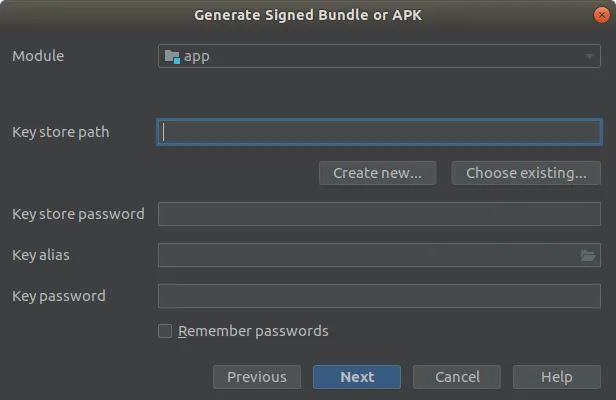Select the 'app' text in Module combo box
The height and width of the screenshot is (400, 616).
click(x=197, y=56)
